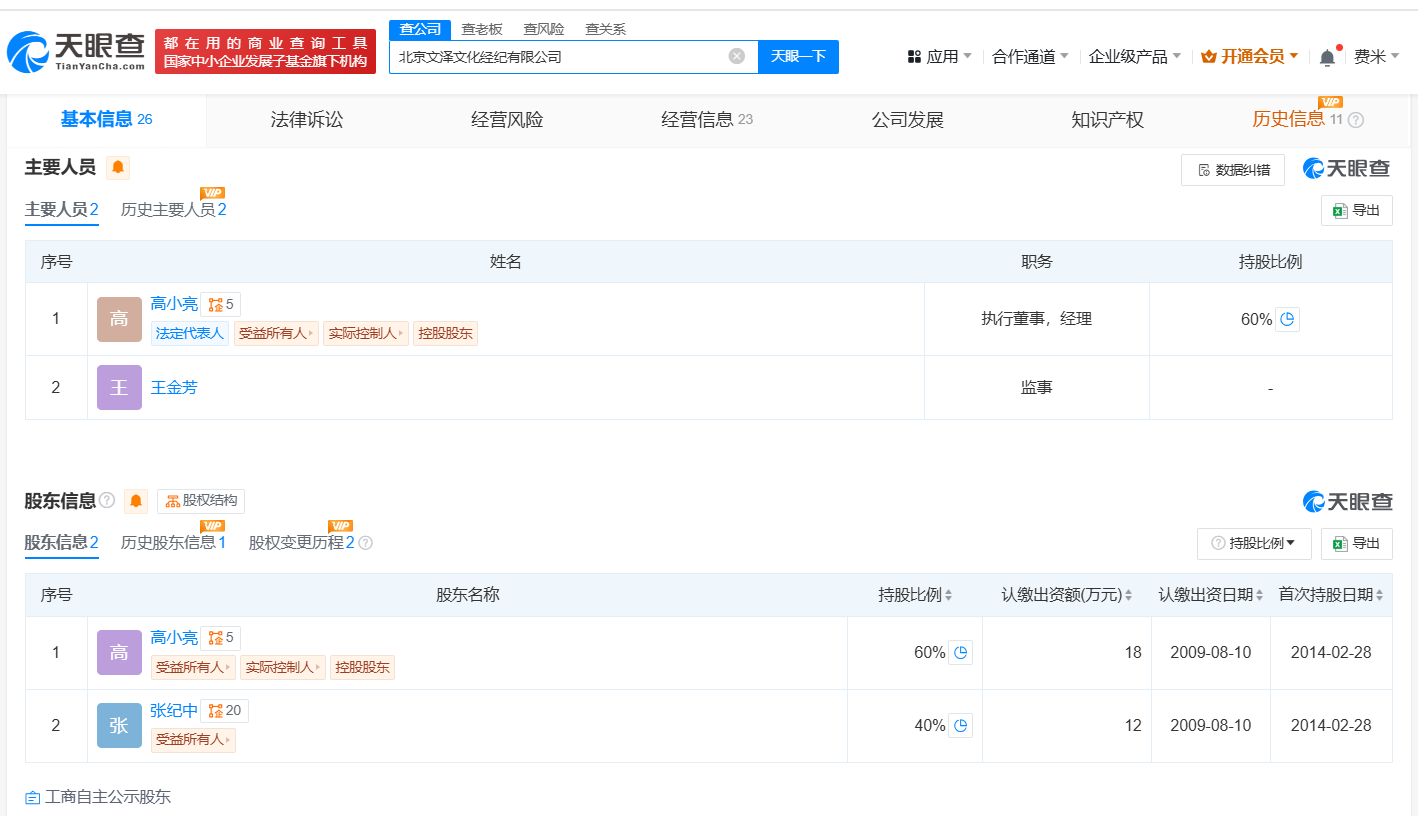The image size is (1418, 816).
Task: Select 查老板 search mode tab
Action: point(482,30)
